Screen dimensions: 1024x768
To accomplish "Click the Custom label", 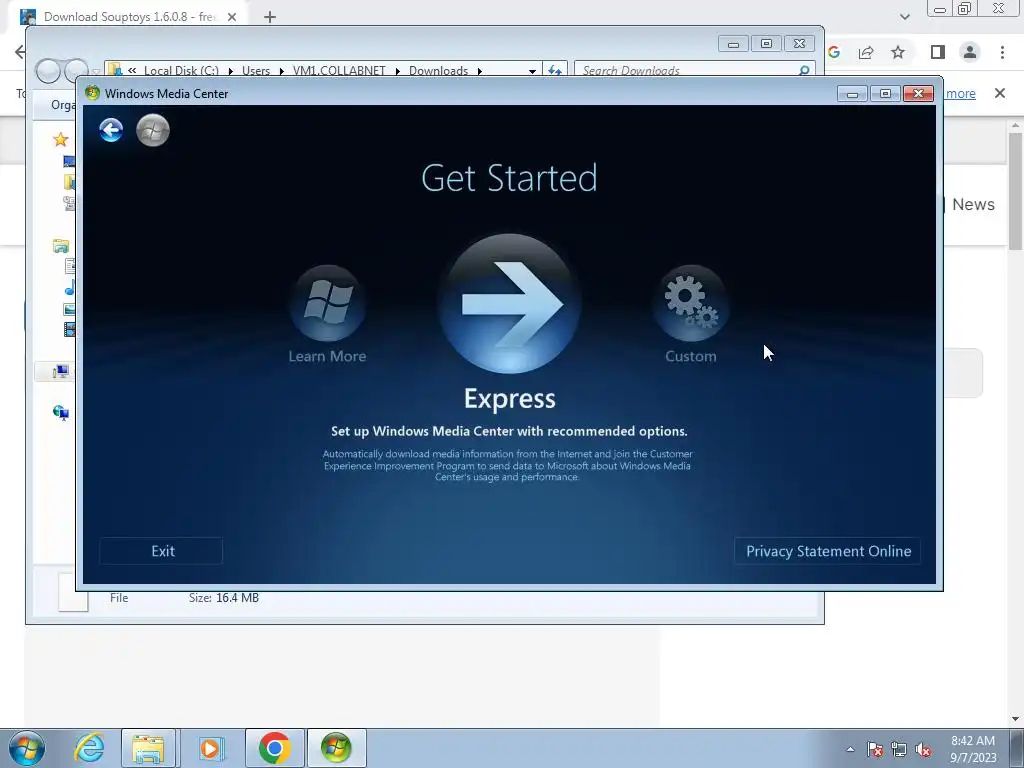I will [x=690, y=356].
